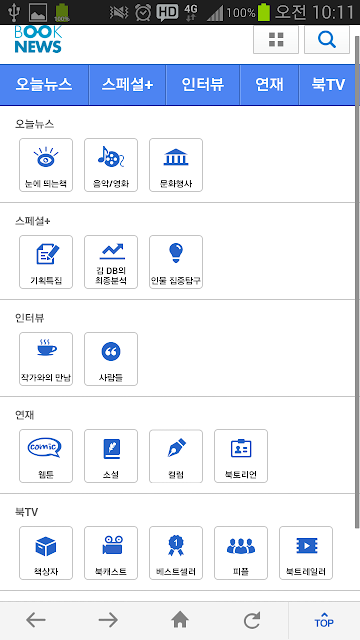The width and height of the screenshot is (360, 640).
Task: Open the 눈에 띄는책 eye icon tile
Action: click(x=46, y=165)
